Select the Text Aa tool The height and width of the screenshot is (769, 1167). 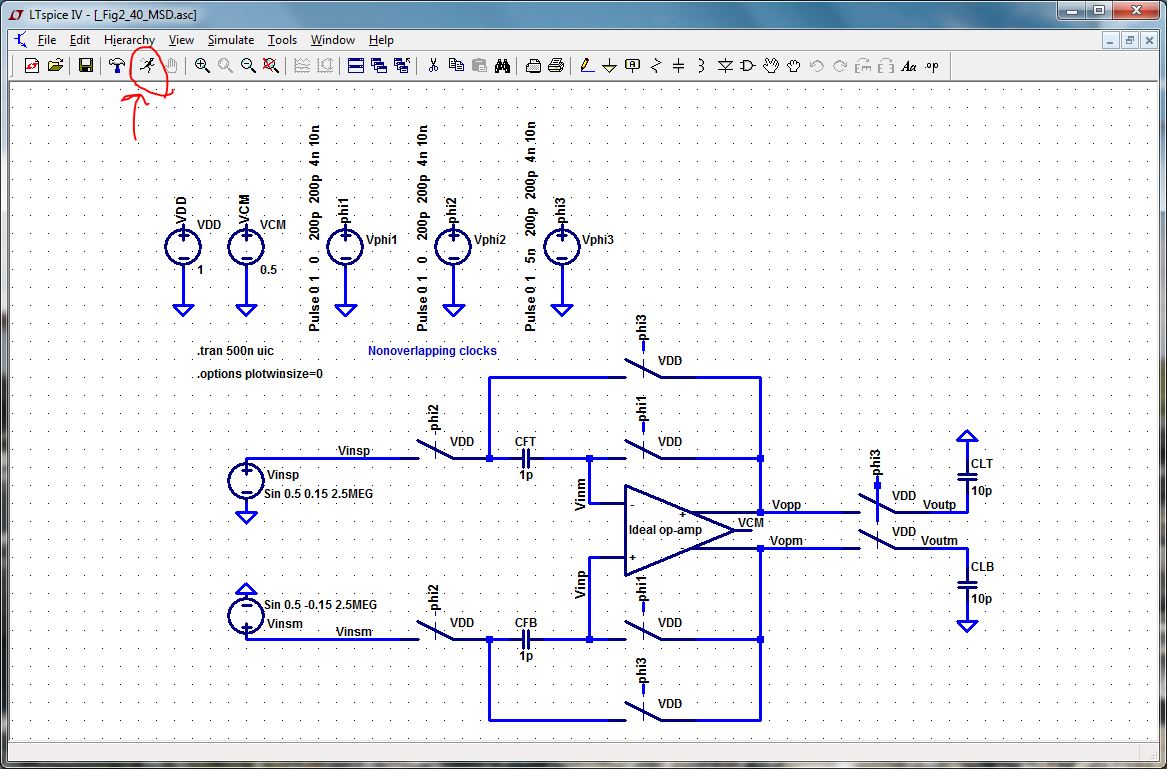(x=909, y=66)
